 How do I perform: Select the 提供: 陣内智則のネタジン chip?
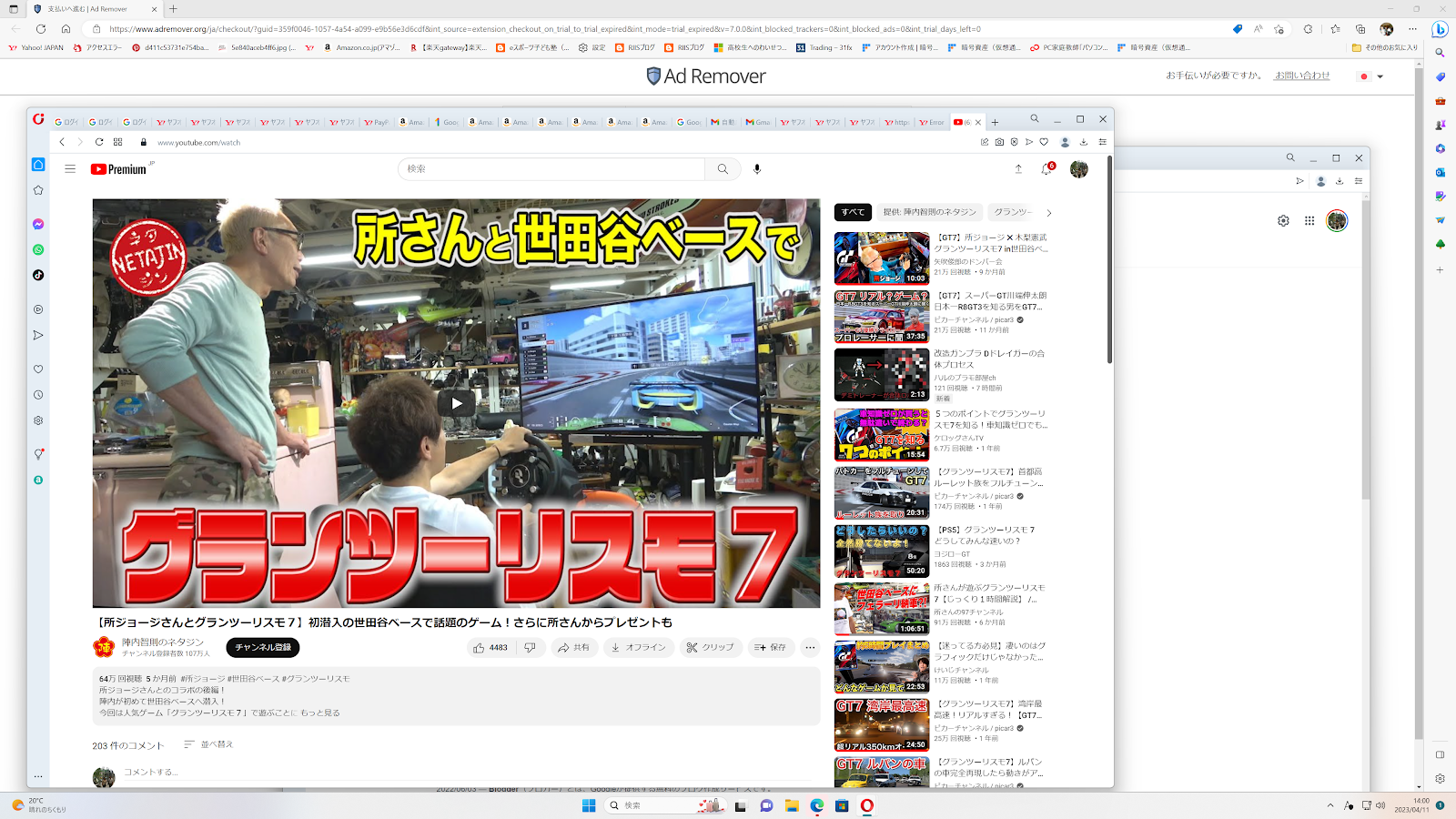pyautogui.click(x=929, y=212)
